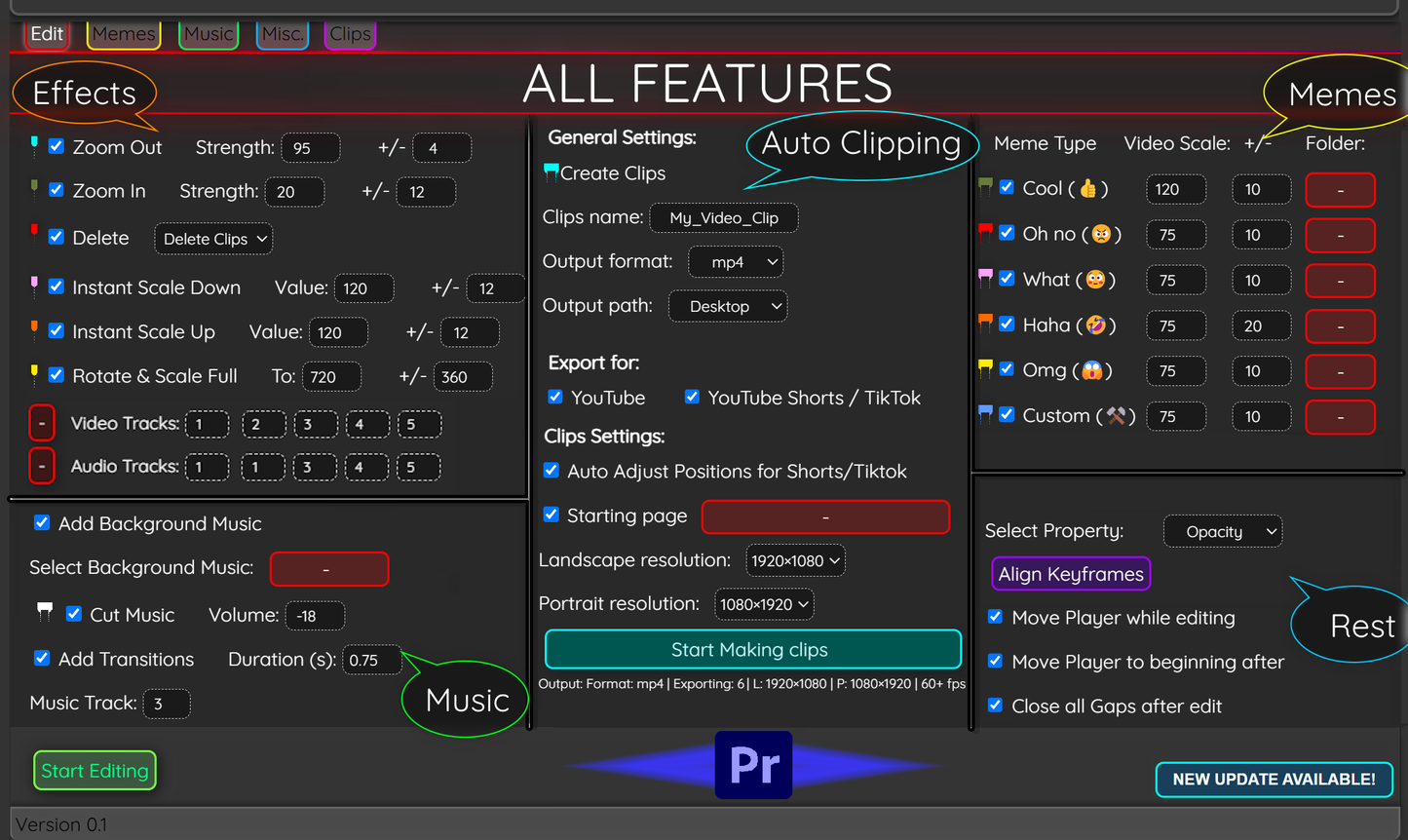
Task: Click the Adobe Premiere Pro logo
Action: (x=753, y=765)
